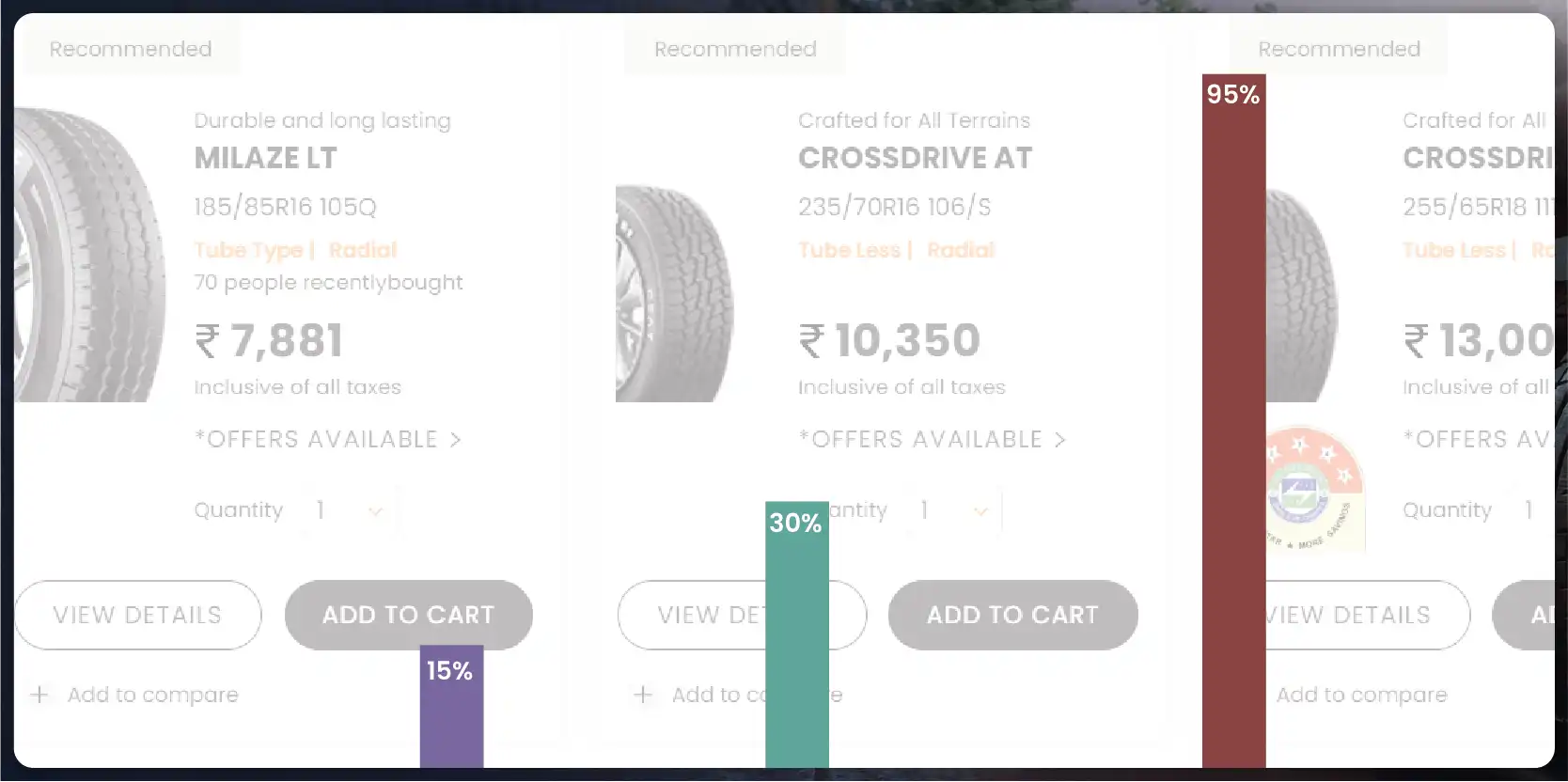Add Milaze LT to cart
1568x782 pixels.
[x=409, y=615]
